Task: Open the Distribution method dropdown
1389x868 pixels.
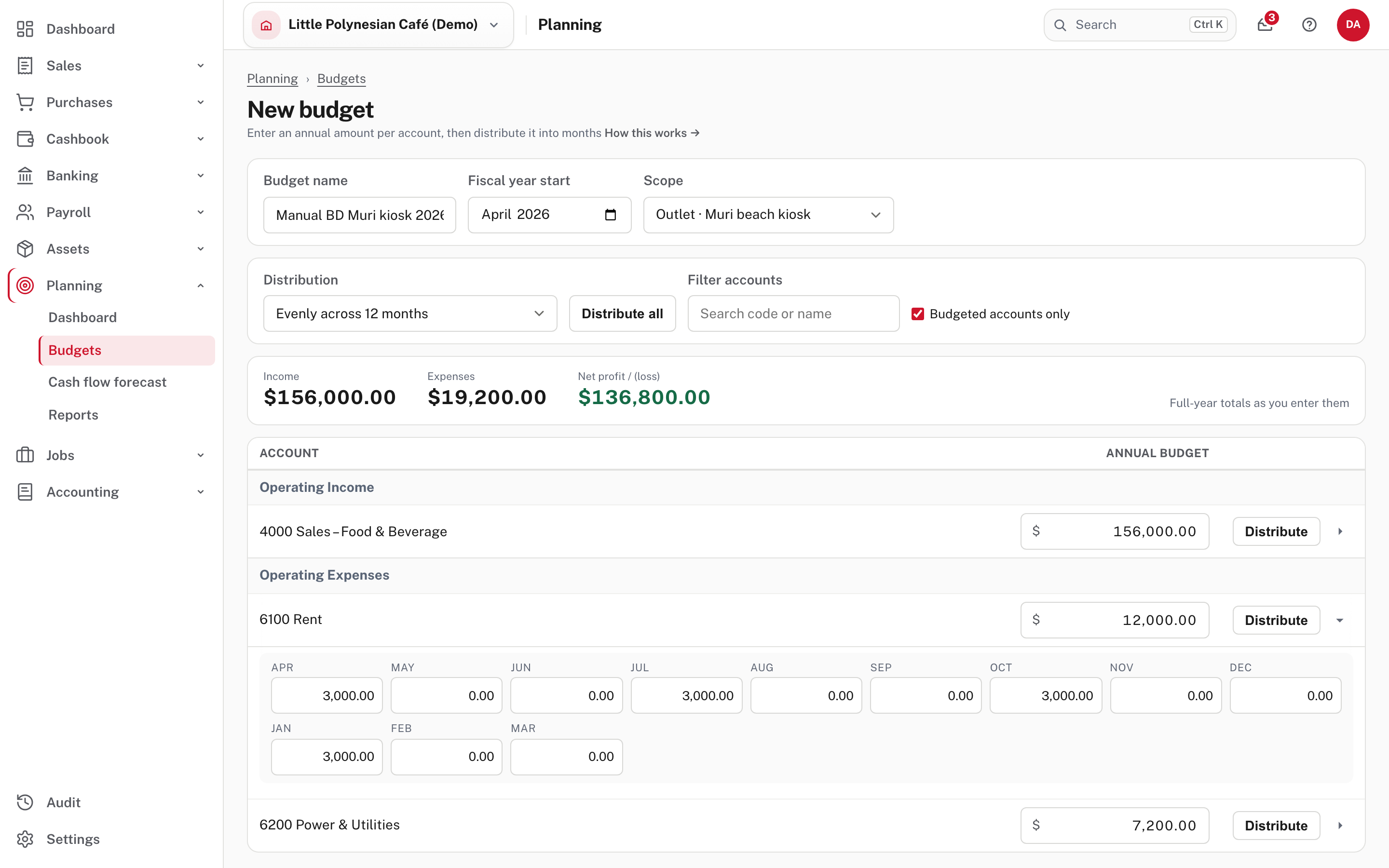Action: 410,313
